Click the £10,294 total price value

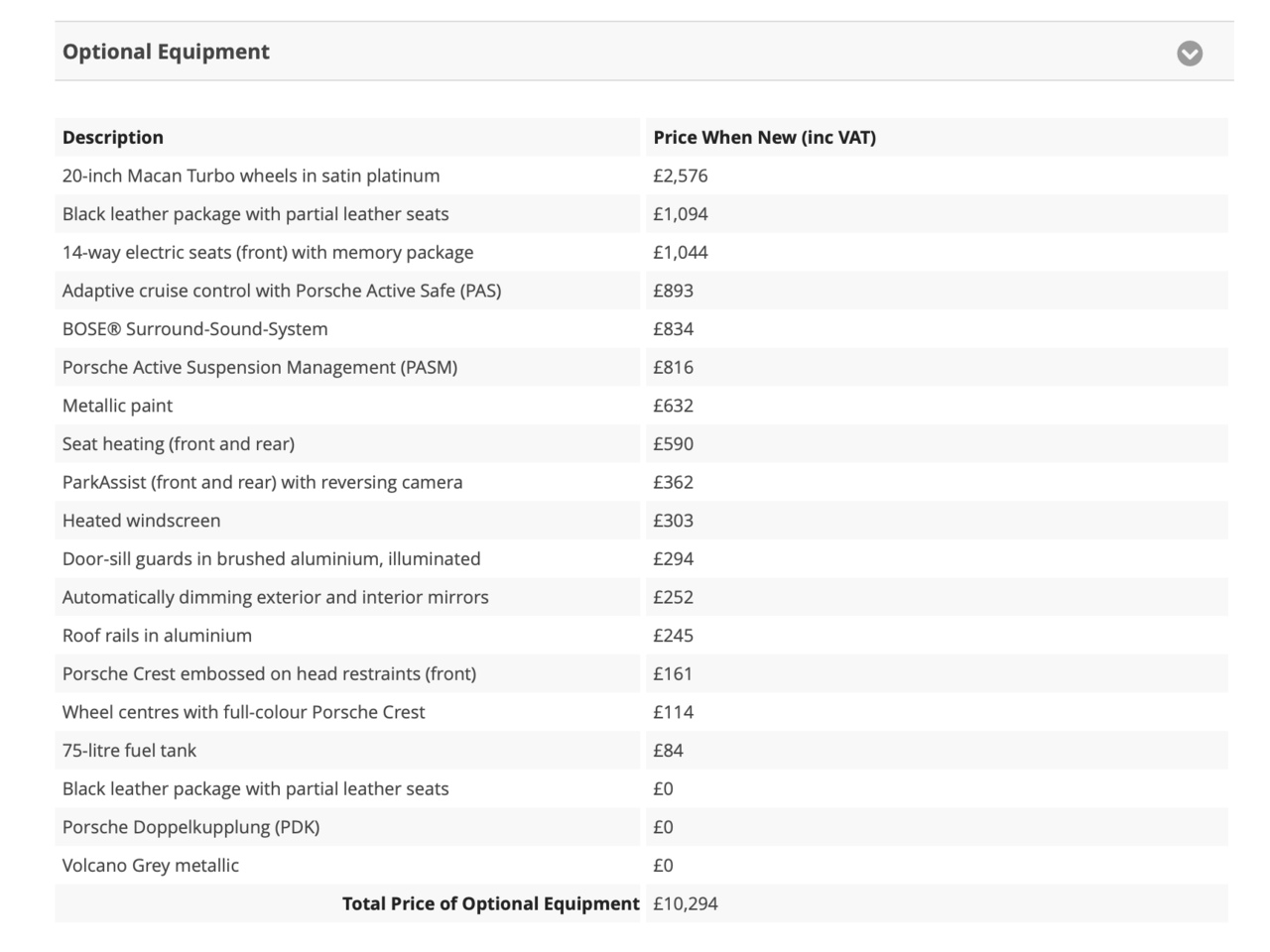point(686,904)
